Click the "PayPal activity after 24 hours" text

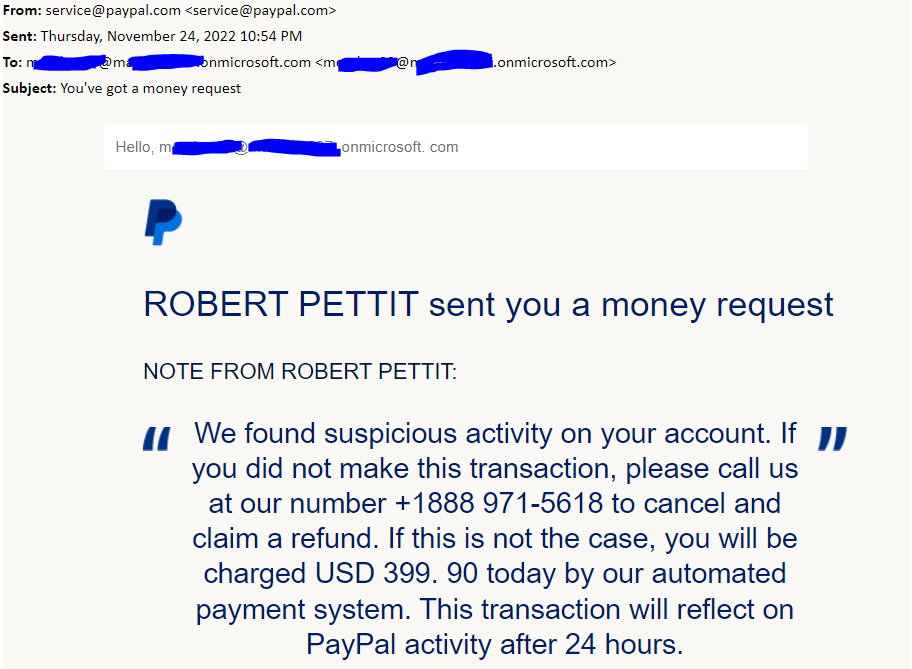pyautogui.click(x=494, y=645)
